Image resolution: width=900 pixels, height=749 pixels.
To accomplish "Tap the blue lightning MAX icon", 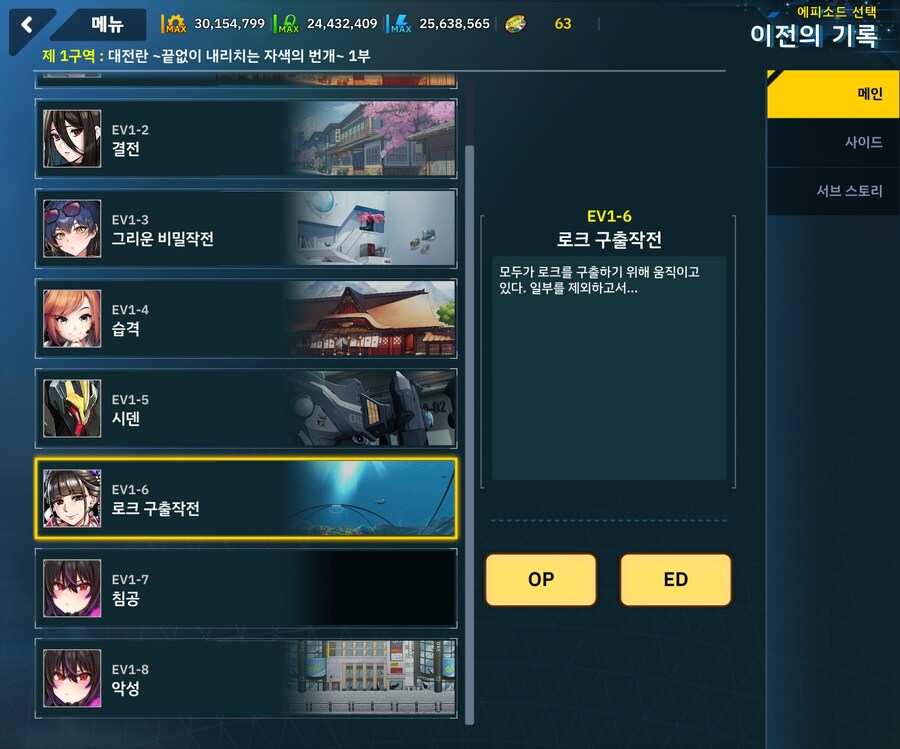I will click(x=400, y=24).
